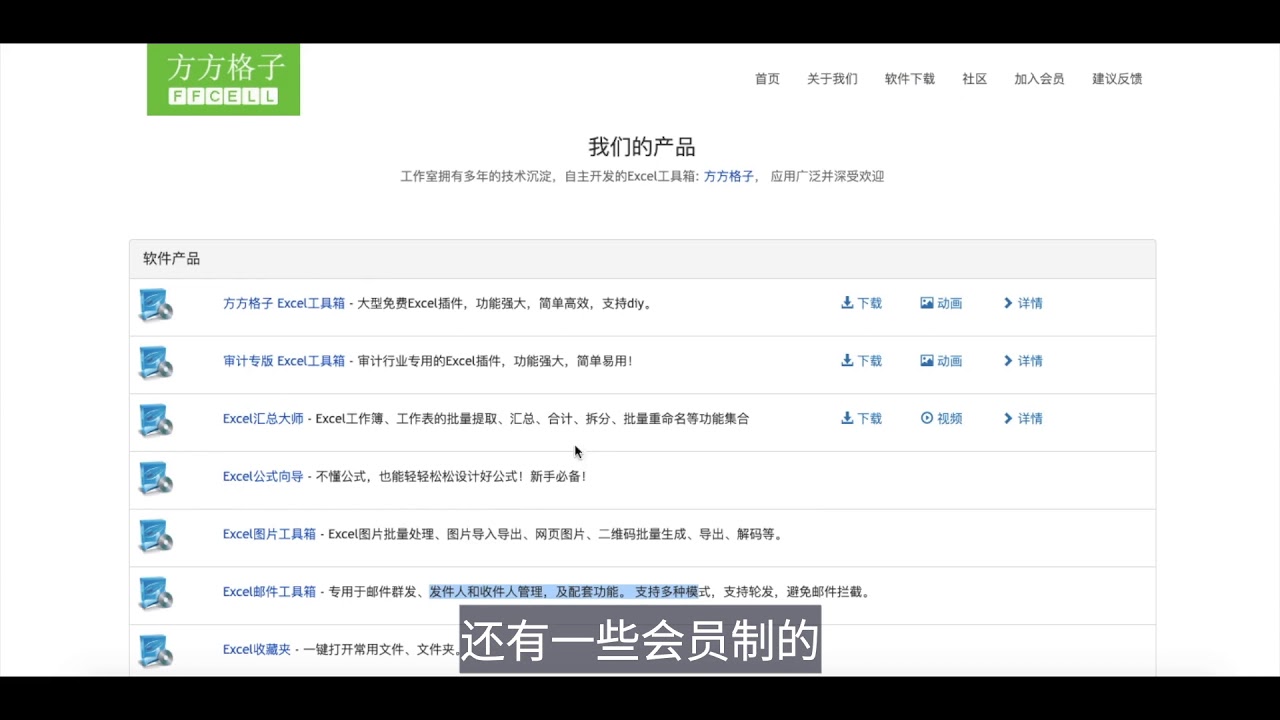This screenshot has width=1280, height=720.
Task: Open 详情 for 审计专版 Excel工具箱
Action: pos(1023,361)
